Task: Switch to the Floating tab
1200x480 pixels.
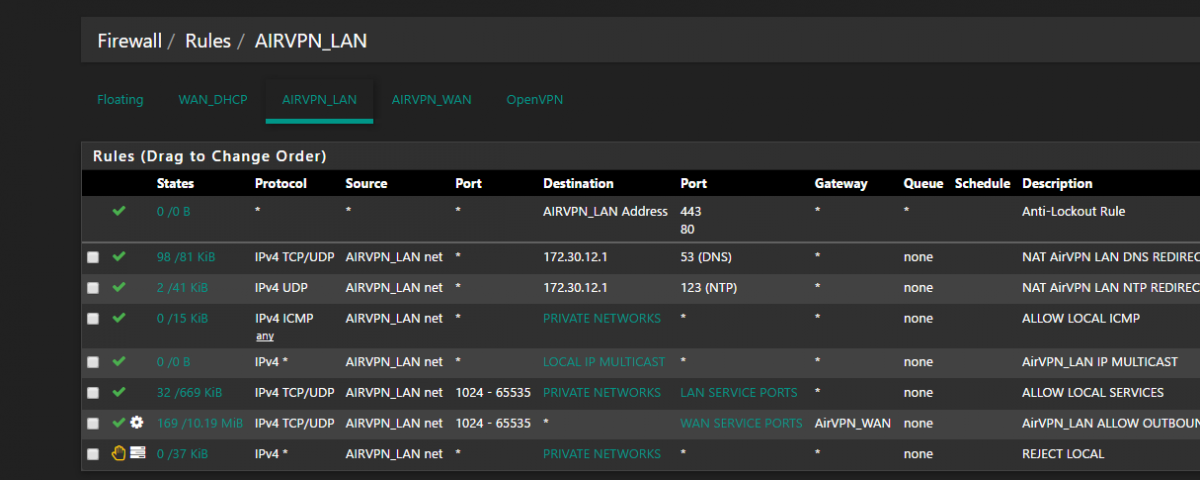Action: coord(120,100)
